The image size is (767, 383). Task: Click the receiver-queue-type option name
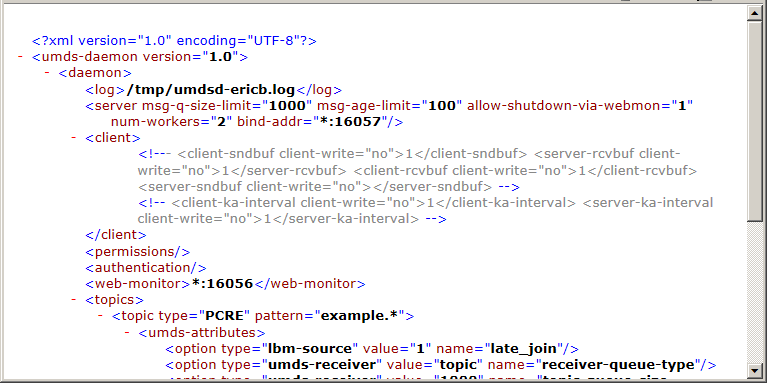pos(619,365)
